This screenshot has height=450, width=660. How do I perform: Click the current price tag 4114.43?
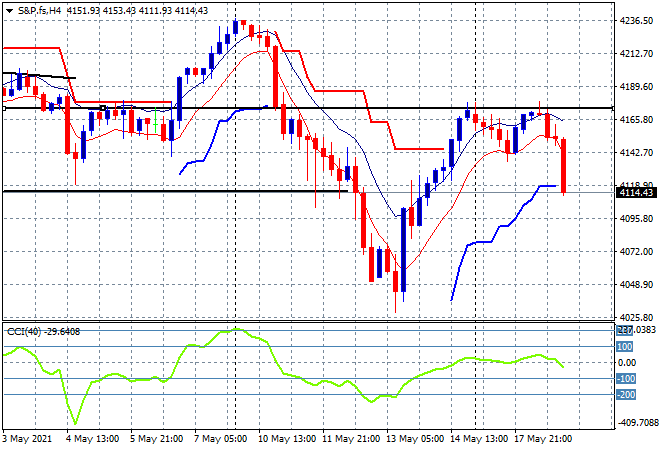[635, 193]
